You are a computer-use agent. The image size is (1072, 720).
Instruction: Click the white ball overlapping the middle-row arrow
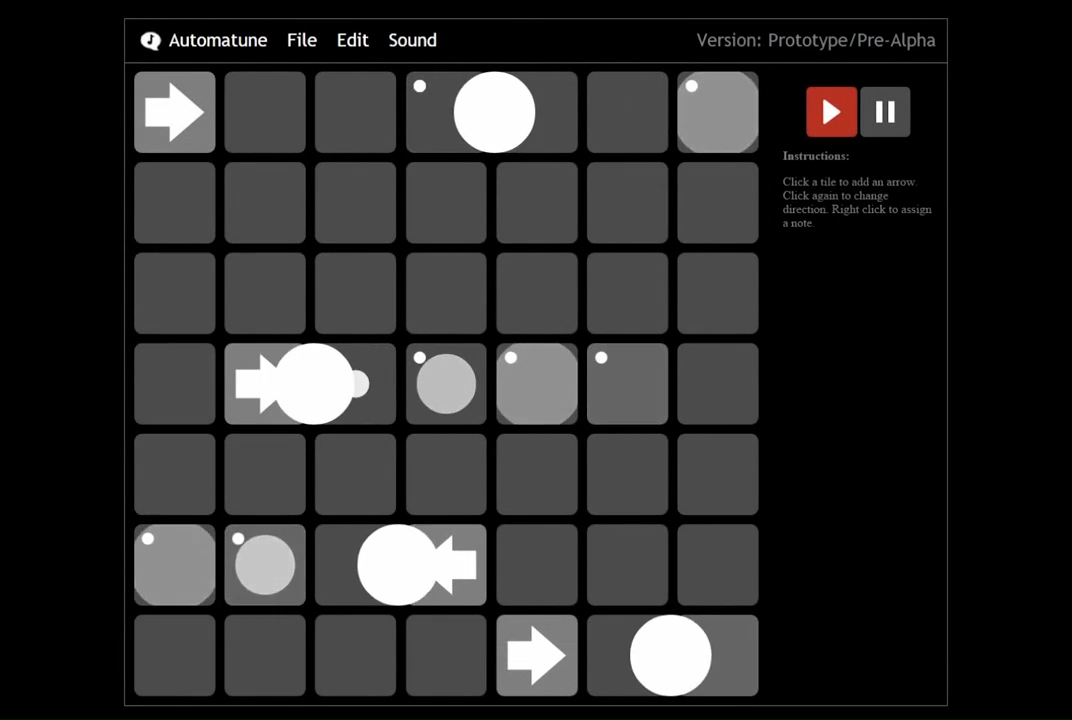coord(313,384)
